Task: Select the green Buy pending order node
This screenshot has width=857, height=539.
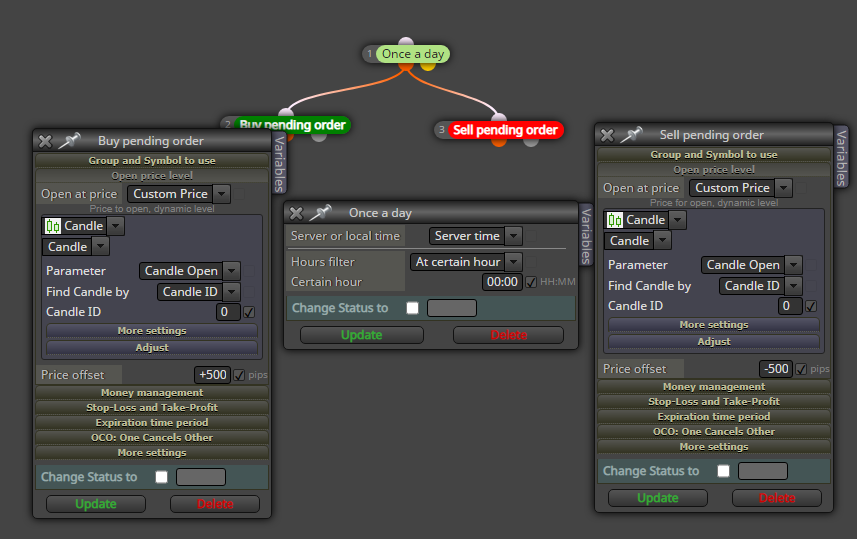Action: coord(292,125)
